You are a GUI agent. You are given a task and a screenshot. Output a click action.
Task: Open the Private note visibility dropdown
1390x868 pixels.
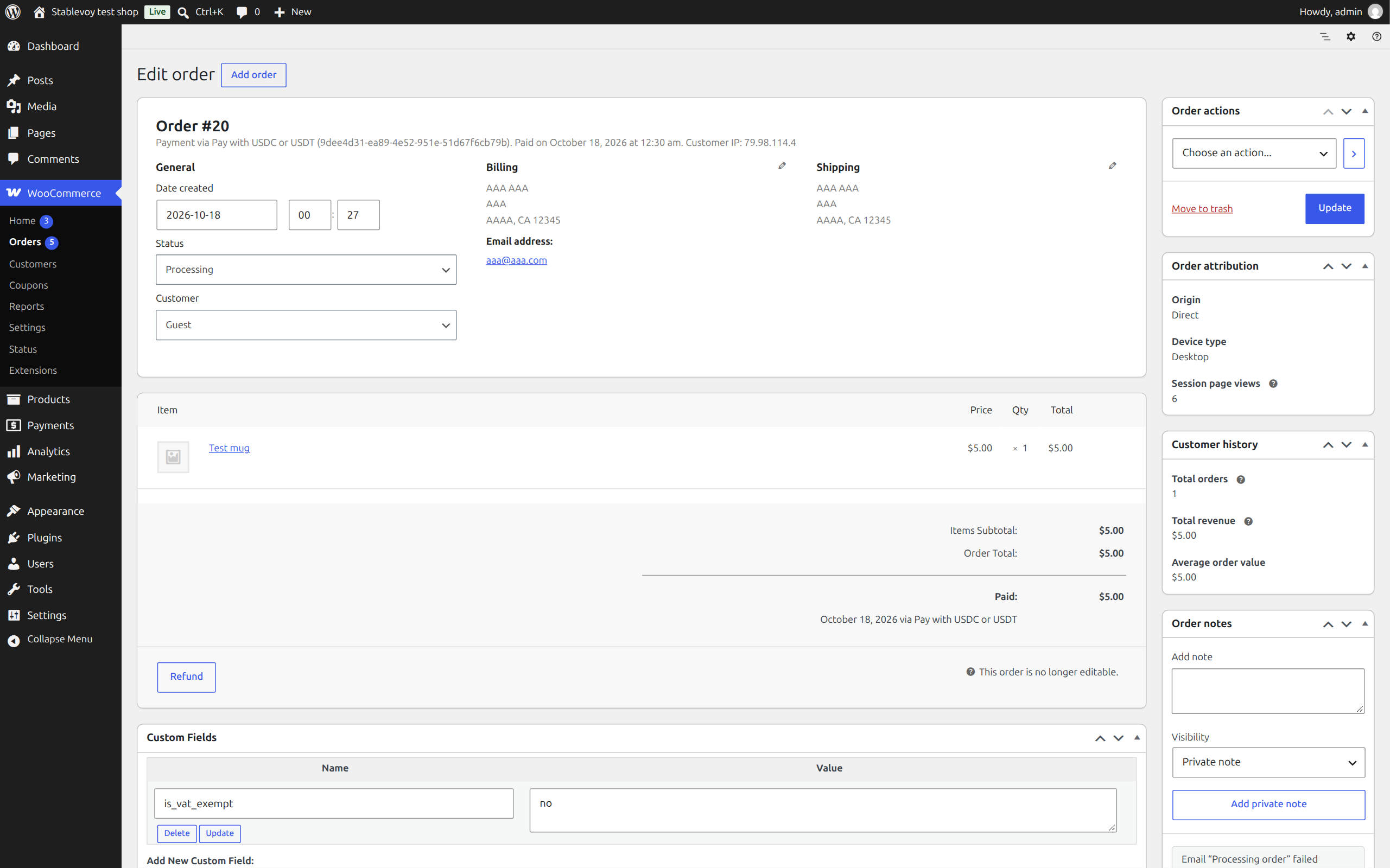[1268, 762]
